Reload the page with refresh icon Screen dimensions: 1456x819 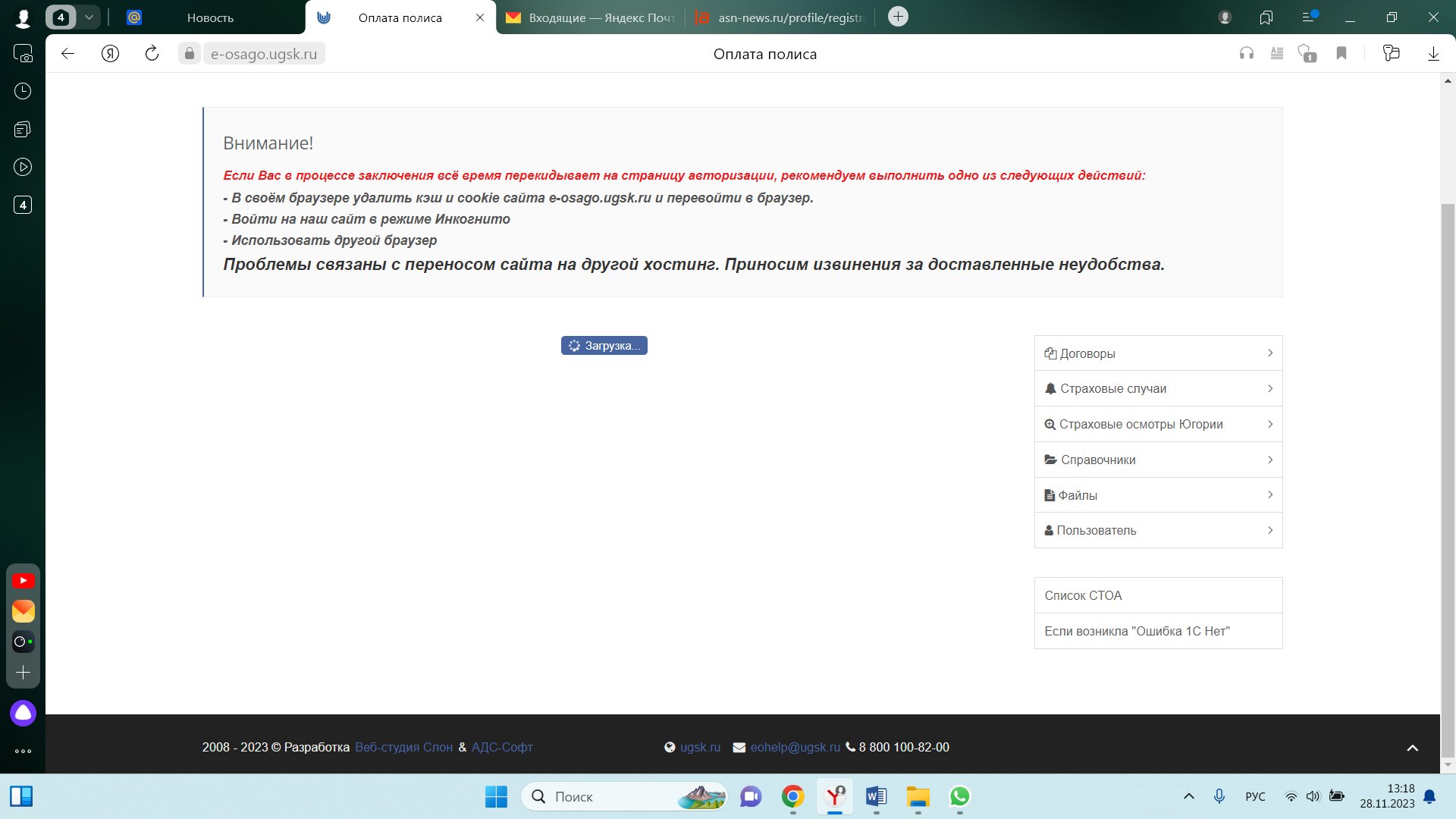click(152, 53)
